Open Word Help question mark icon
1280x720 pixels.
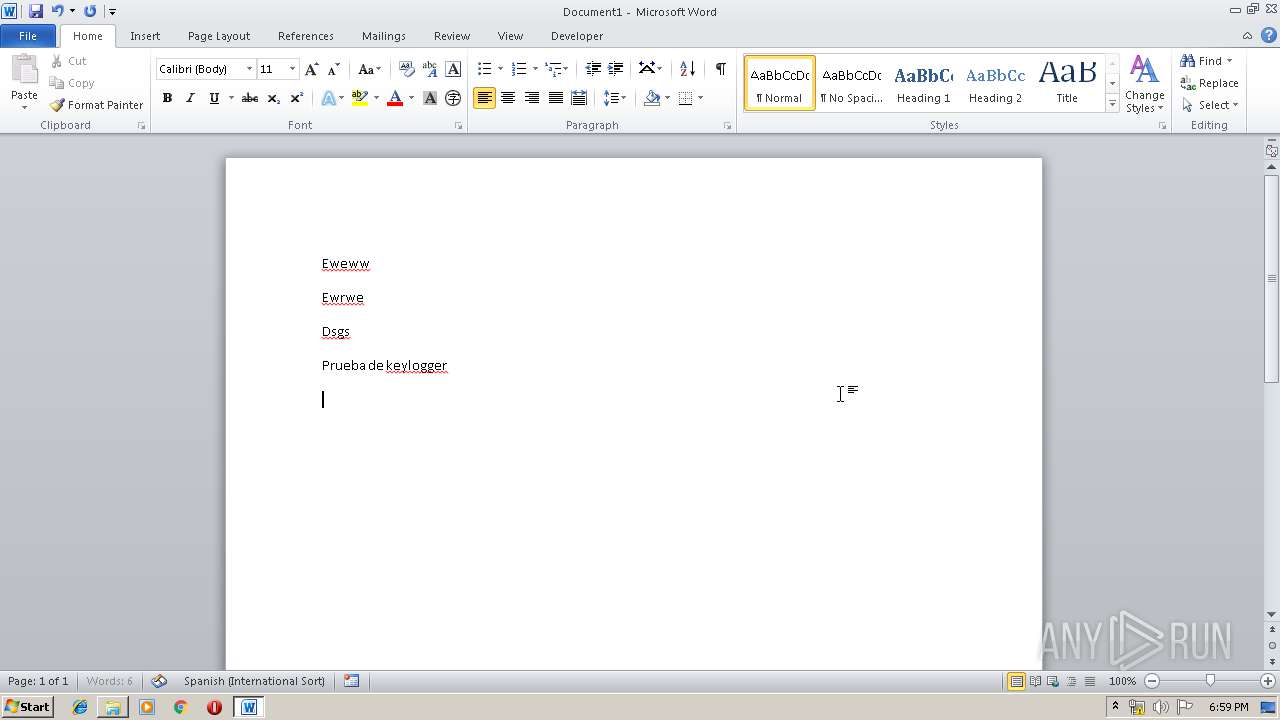(1268, 36)
